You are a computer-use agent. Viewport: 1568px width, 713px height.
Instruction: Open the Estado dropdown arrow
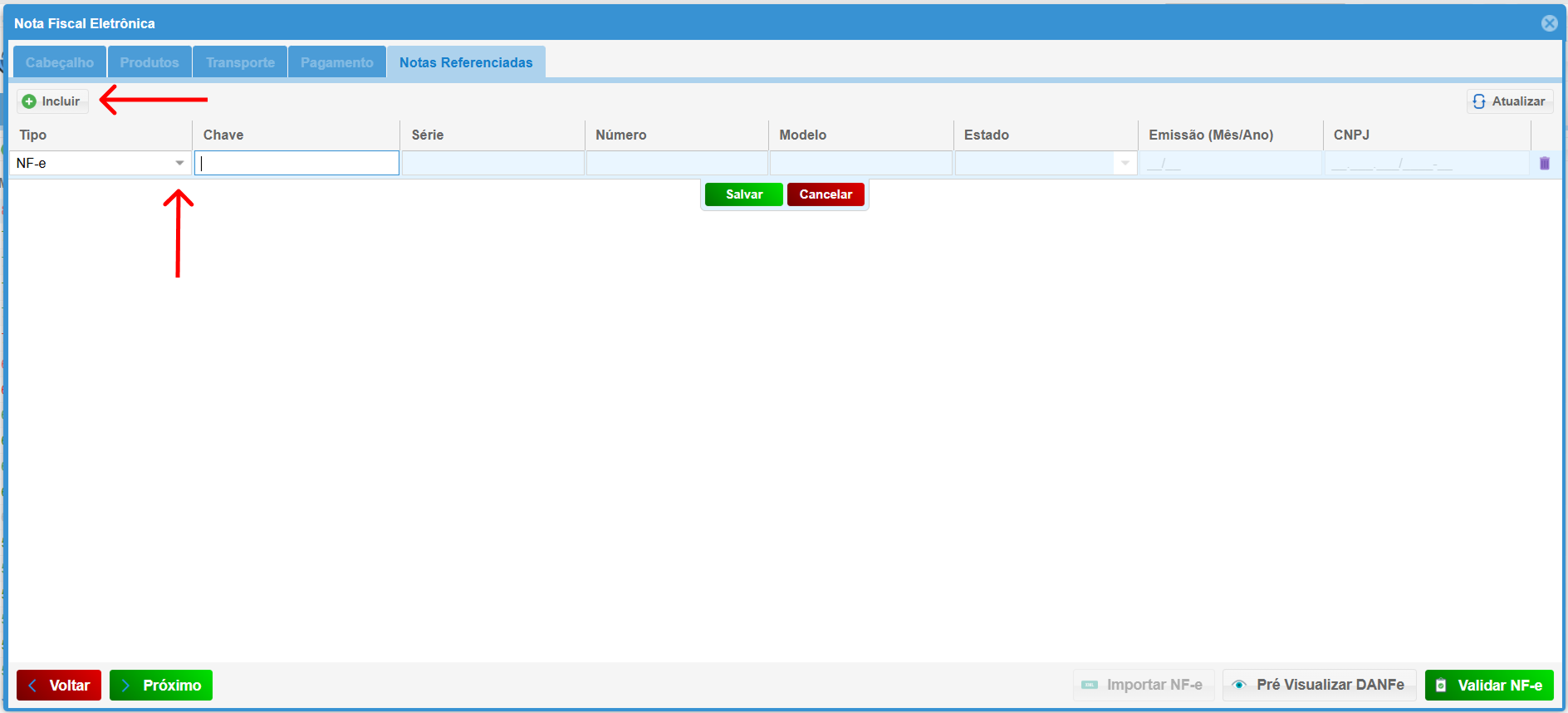pos(1125,163)
